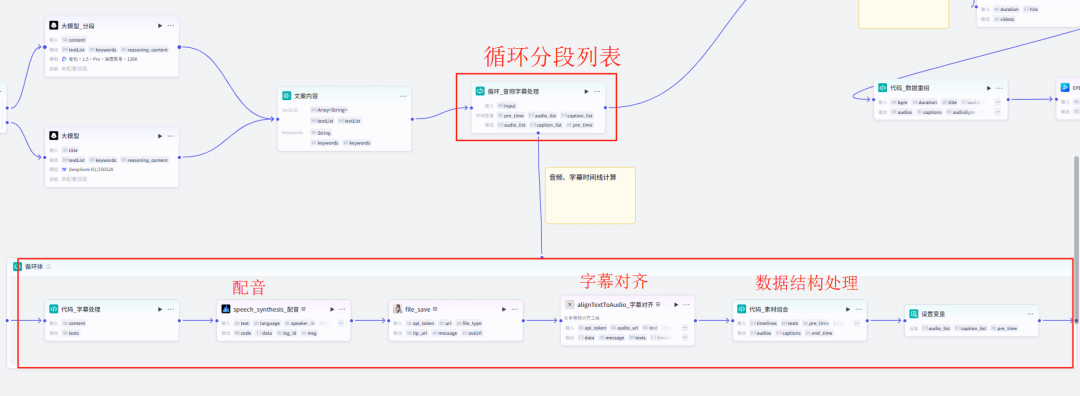The height and width of the screenshot is (396, 1080).
Task: Run the 循环_音频字幕处理 loop node
Action: (586, 91)
